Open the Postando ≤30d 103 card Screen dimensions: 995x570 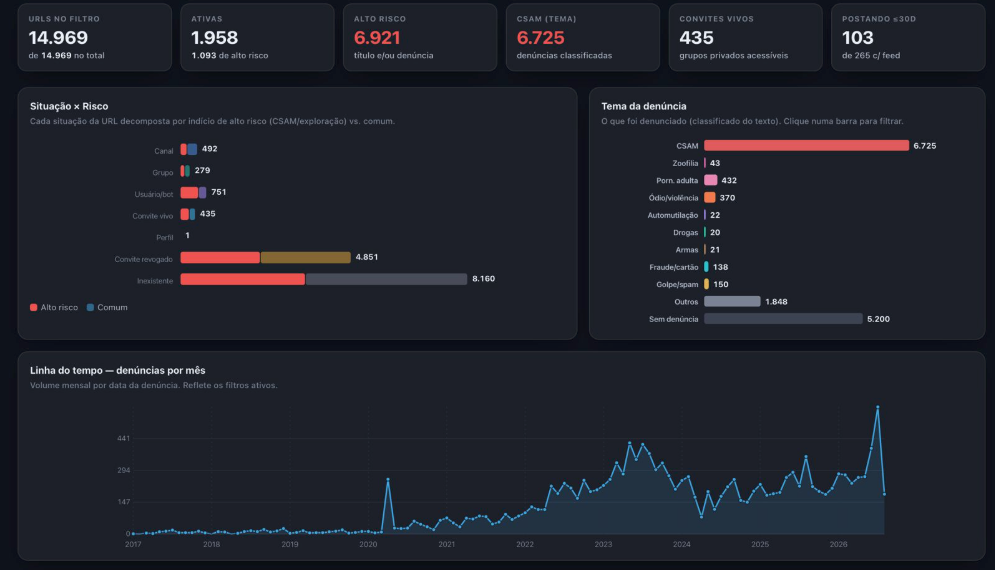coord(908,37)
